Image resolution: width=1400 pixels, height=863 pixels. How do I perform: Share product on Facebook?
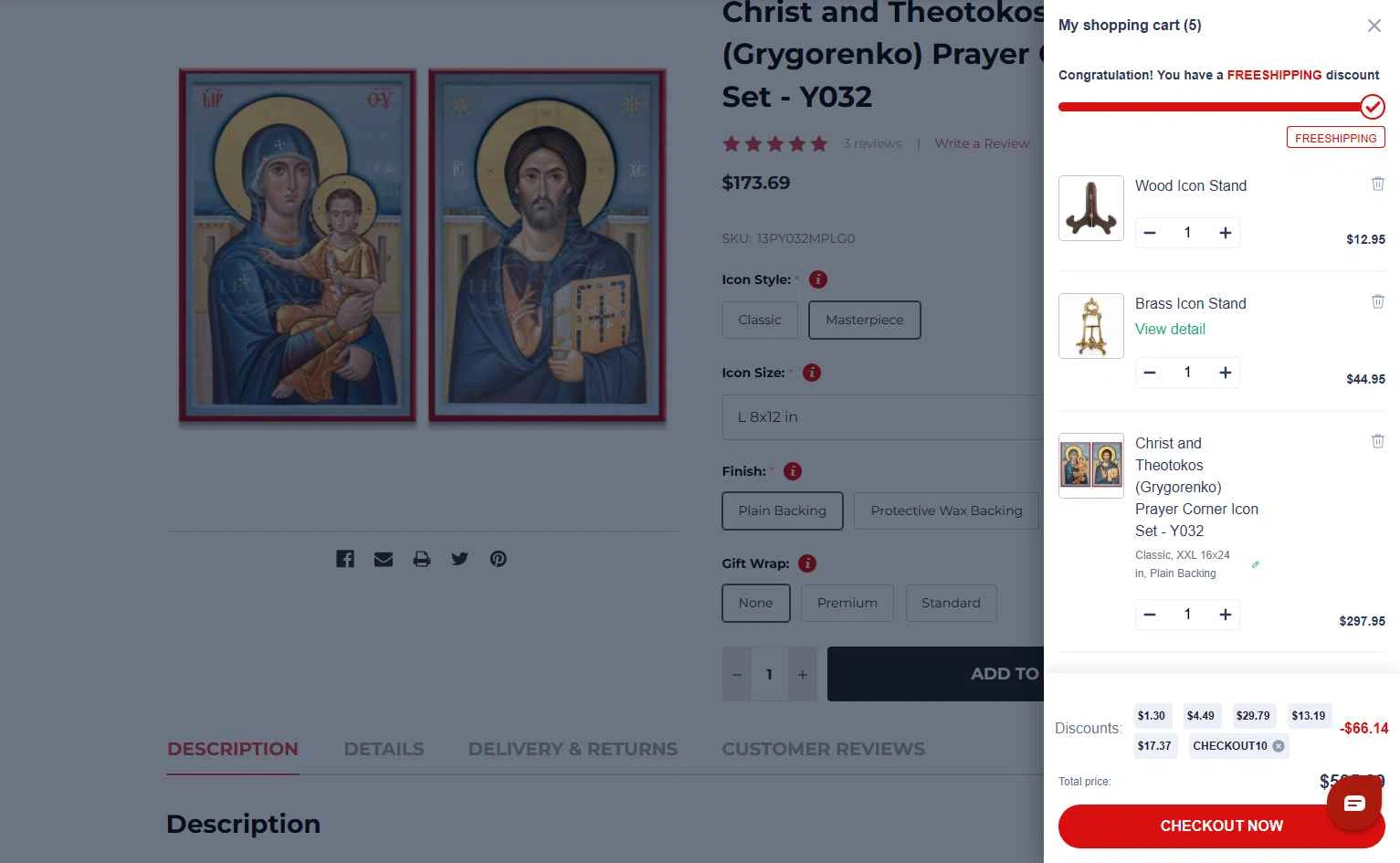pos(345,559)
